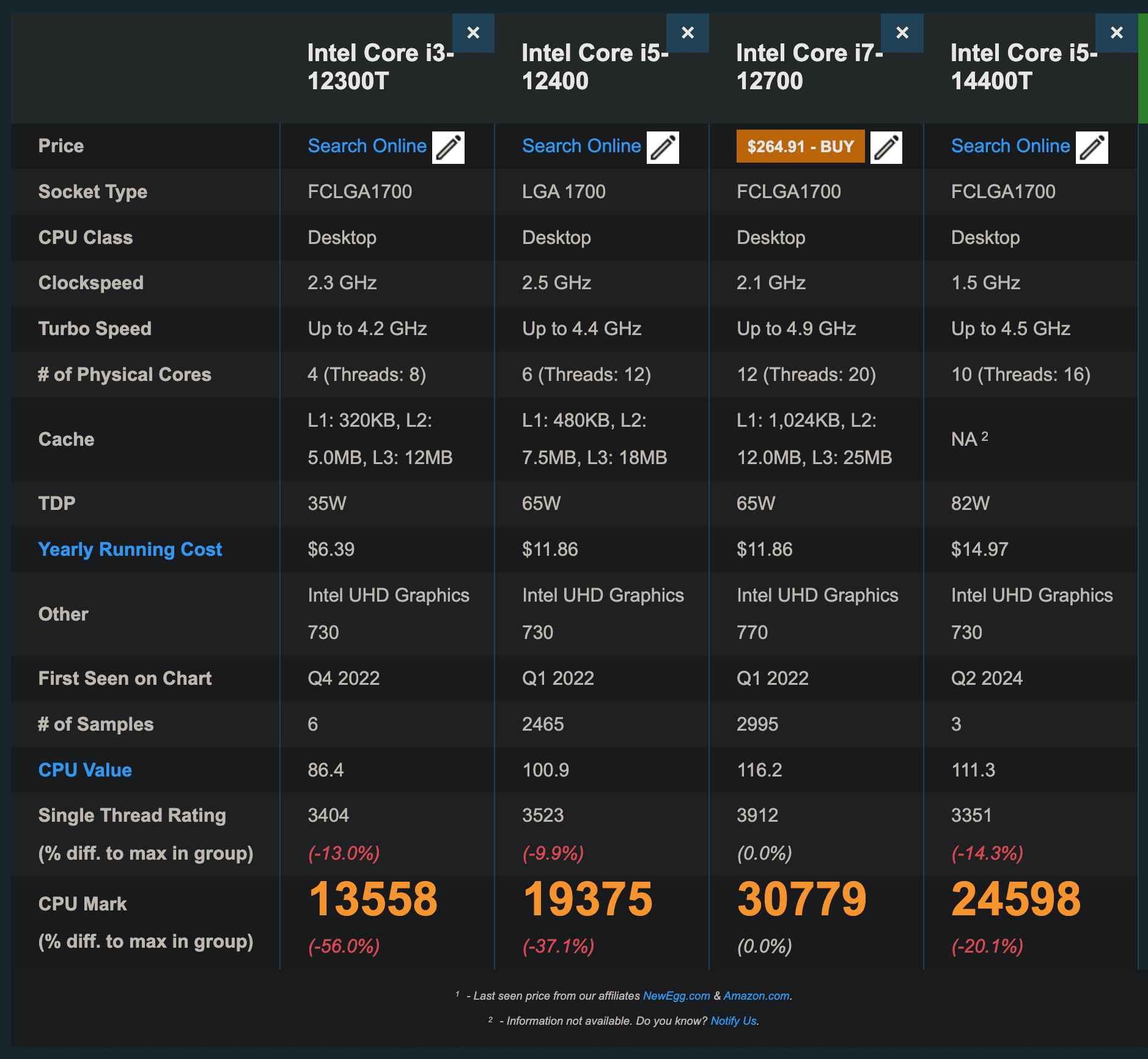Remove Intel Core i7-12700 from comparison
The height and width of the screenshot is (1059, 1148).
[902, 33]
